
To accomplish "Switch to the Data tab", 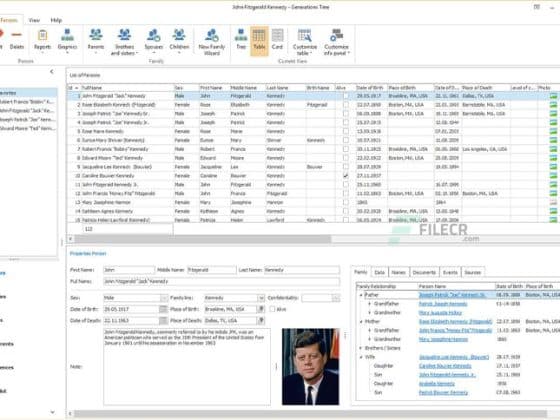I will click(x=379, y=272).
